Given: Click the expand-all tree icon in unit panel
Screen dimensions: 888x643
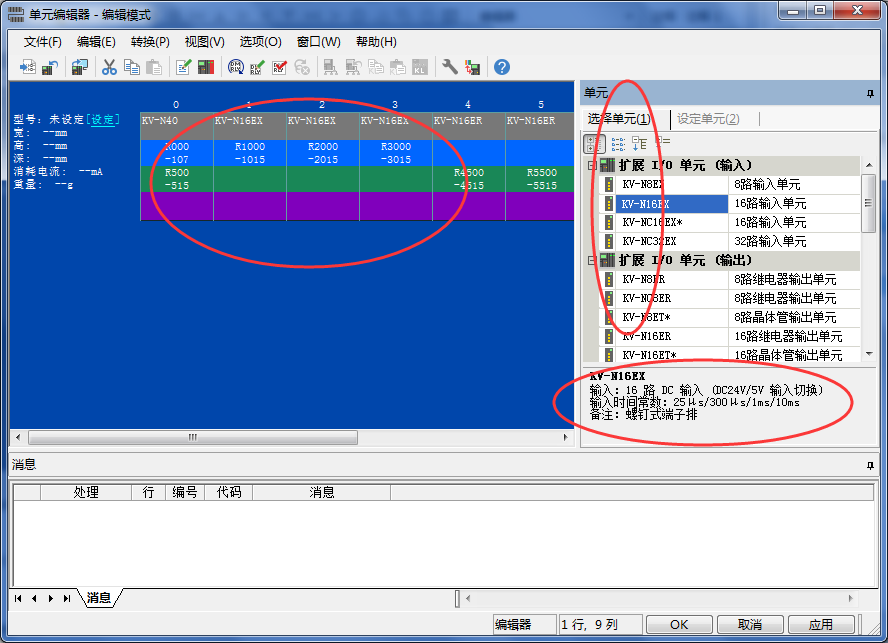Looking at the screenshot, I should (639, 143).
